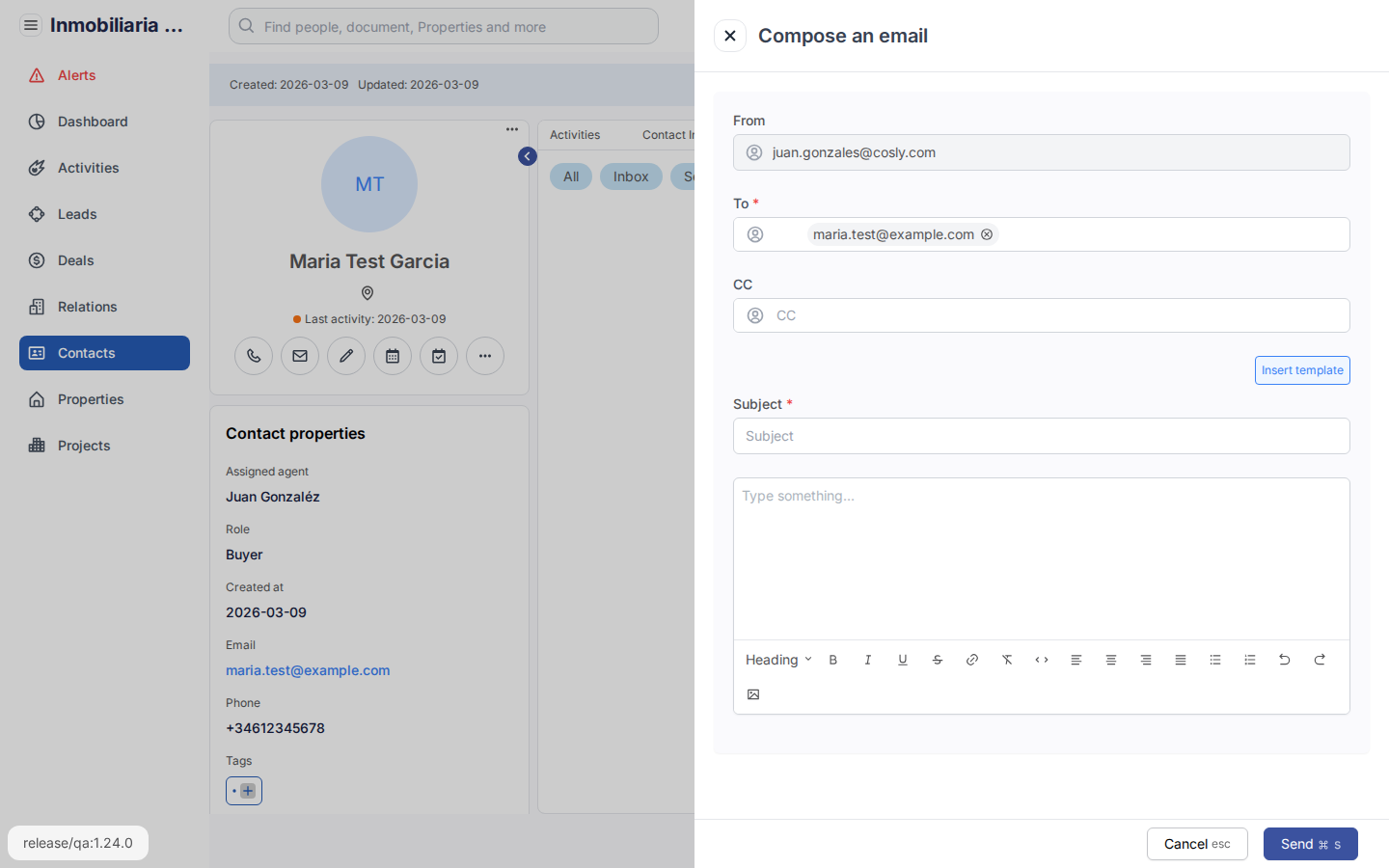1389x868 pixels.
Task: Open the Heading style dropdown
Action: coord(777,660)
